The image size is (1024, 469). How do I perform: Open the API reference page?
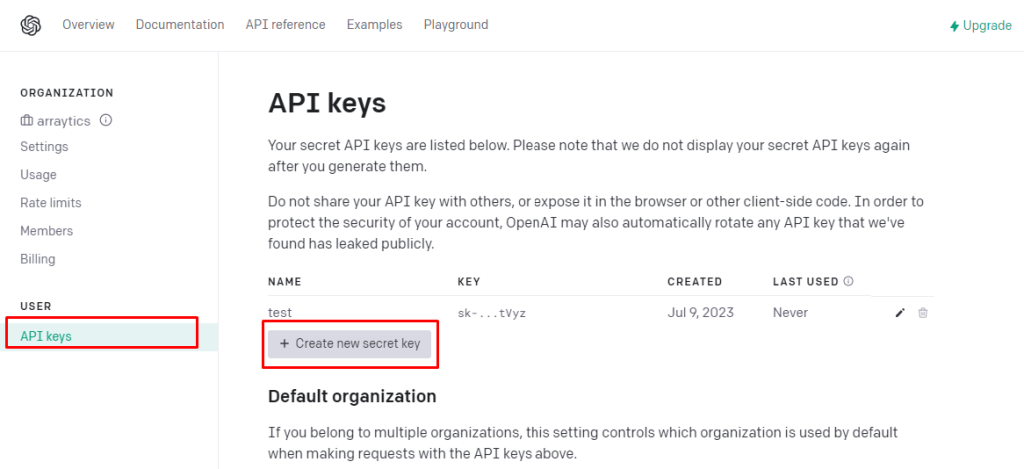[285, 25]
